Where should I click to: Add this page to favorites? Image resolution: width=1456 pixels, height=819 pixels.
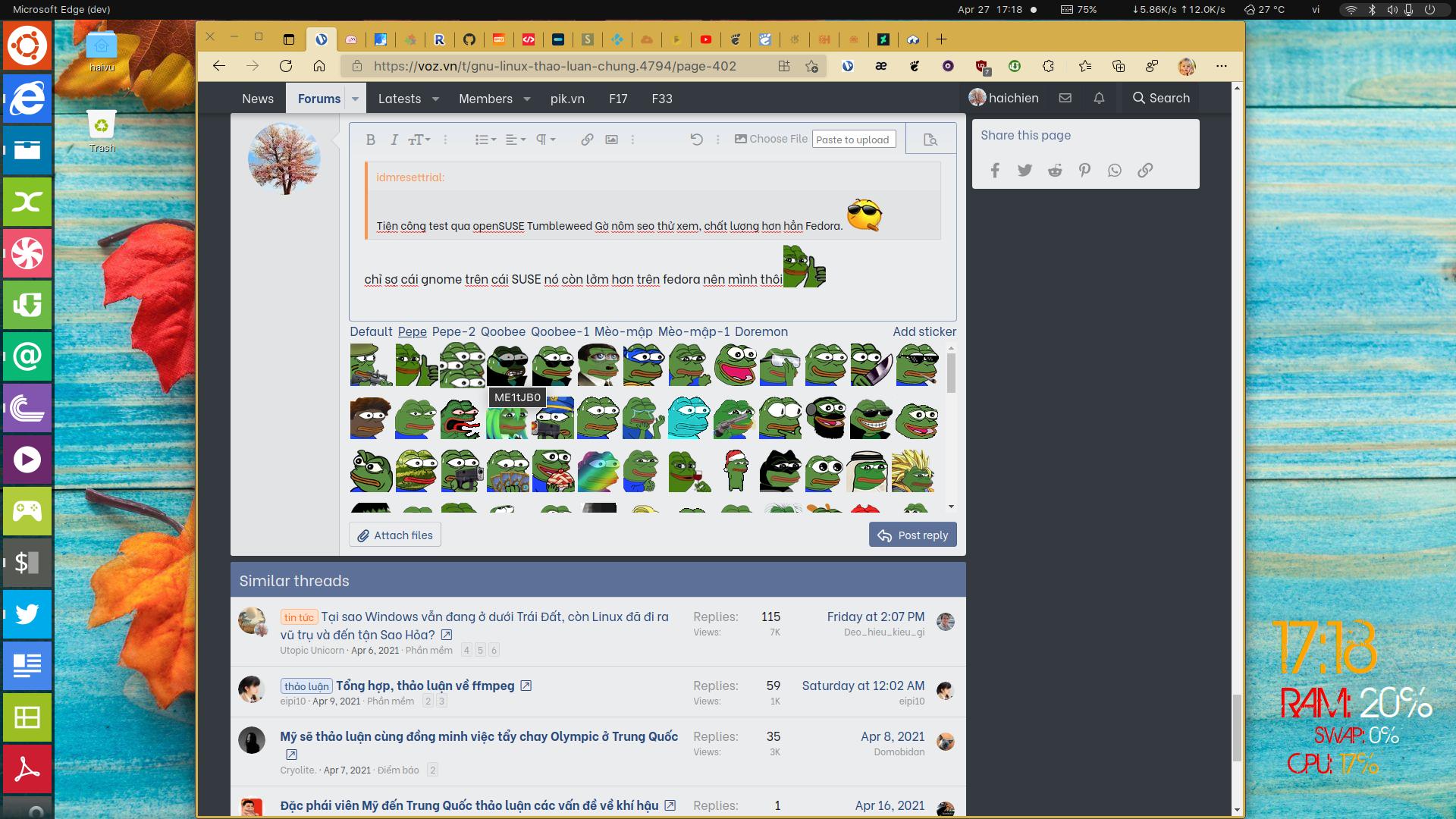[x=811, y=66]
